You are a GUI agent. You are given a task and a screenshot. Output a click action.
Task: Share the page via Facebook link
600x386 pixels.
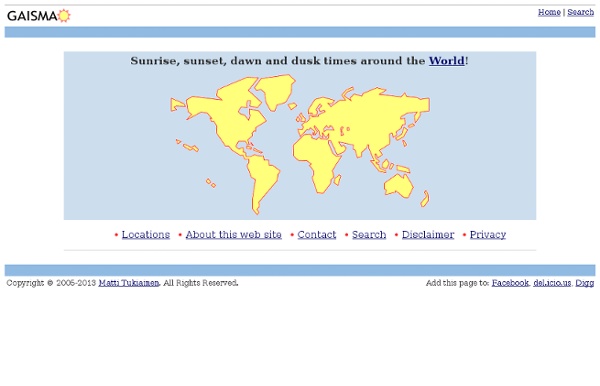click(x=510, y=283)
